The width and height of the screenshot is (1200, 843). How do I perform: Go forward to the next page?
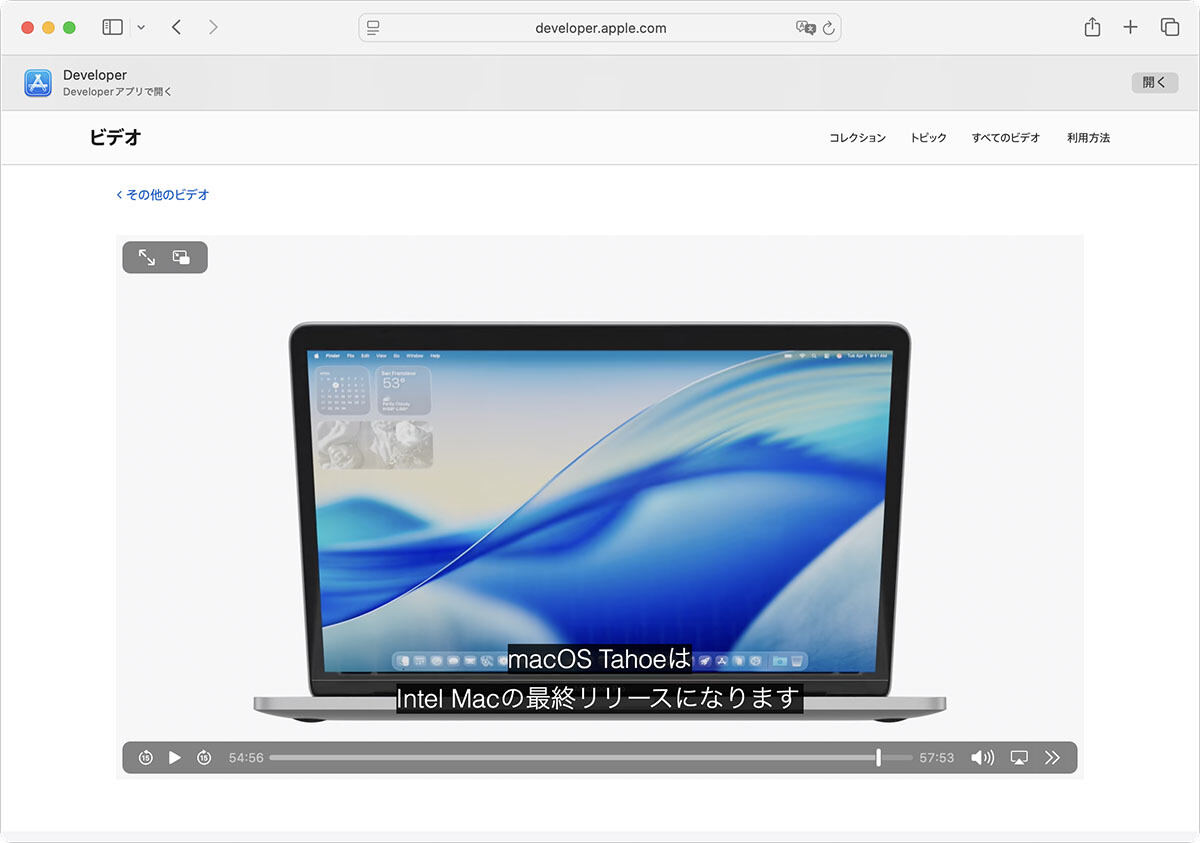point(213,28)
